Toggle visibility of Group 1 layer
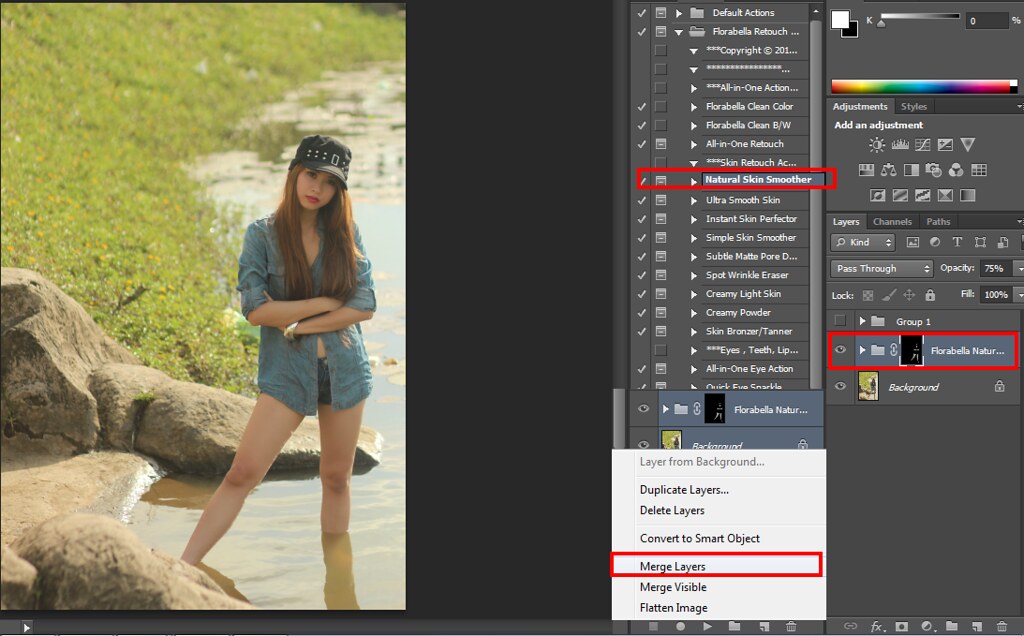Viewport: 1024px width, 636px height. (840, 321)
